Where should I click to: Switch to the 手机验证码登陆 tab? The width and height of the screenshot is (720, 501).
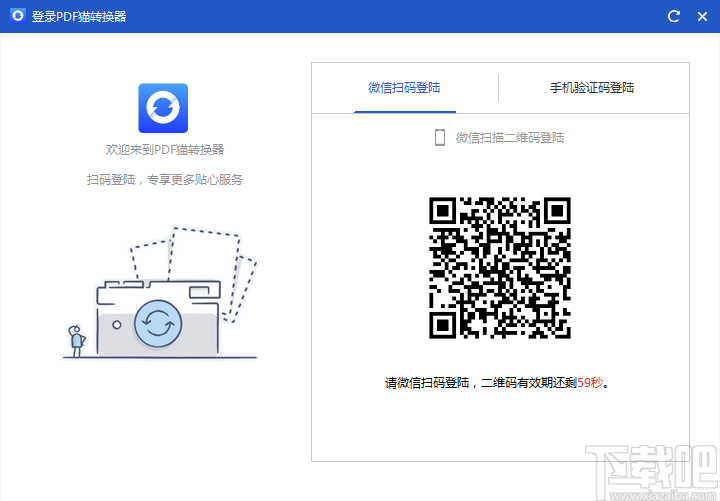point(592,88)
